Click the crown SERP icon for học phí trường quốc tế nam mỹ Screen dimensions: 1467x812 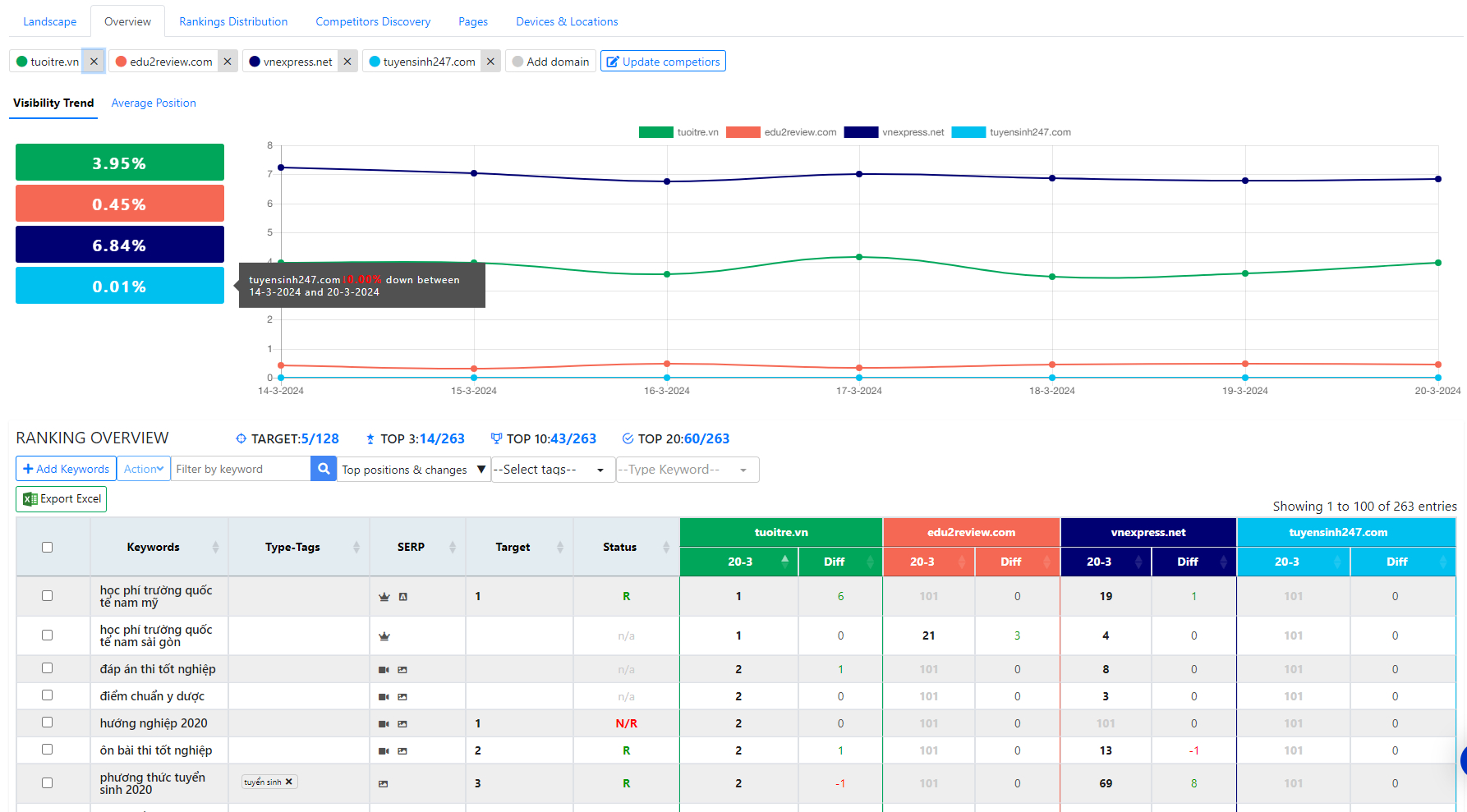pos(384,597)
